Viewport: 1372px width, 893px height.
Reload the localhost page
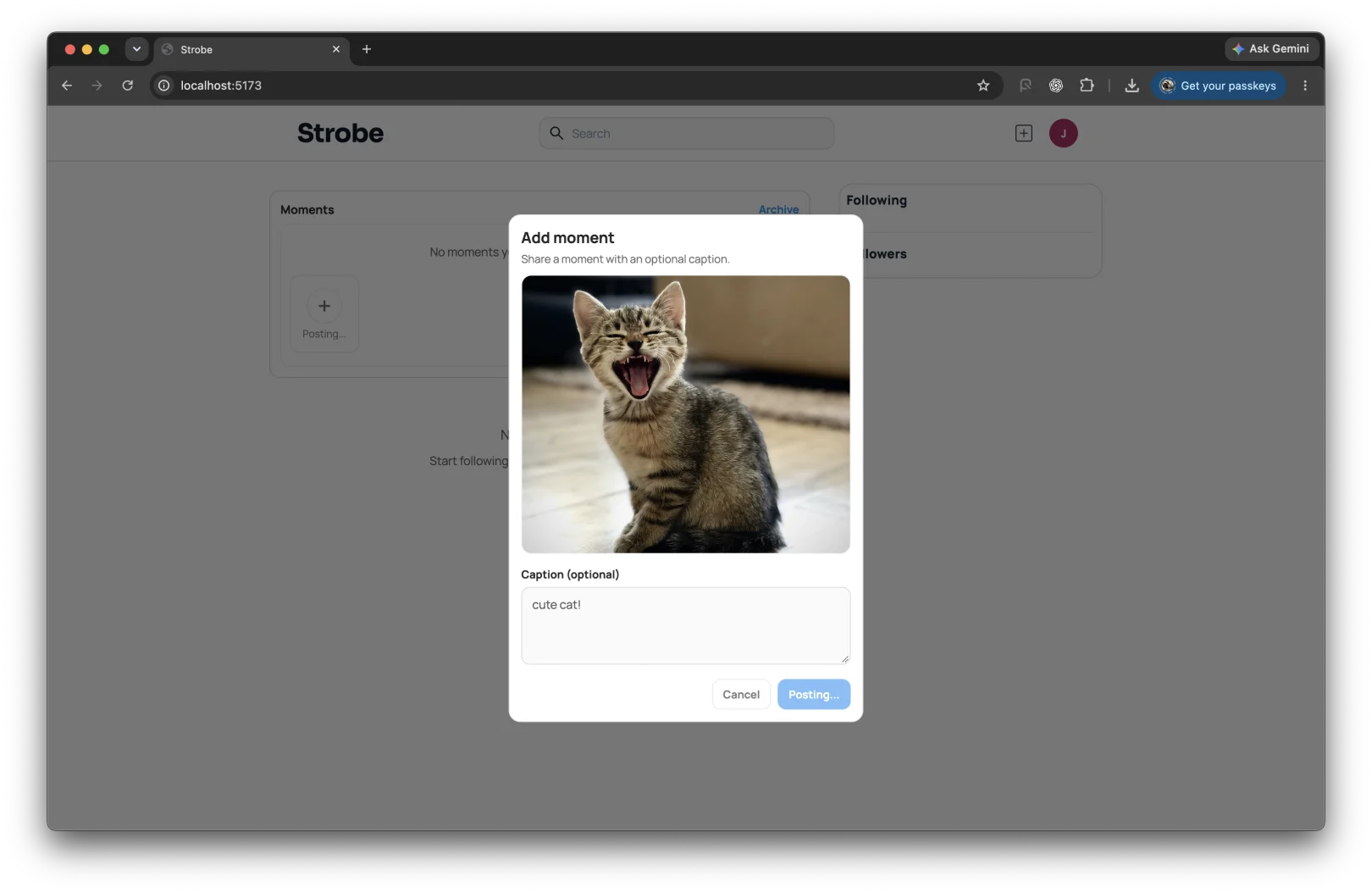127,86
